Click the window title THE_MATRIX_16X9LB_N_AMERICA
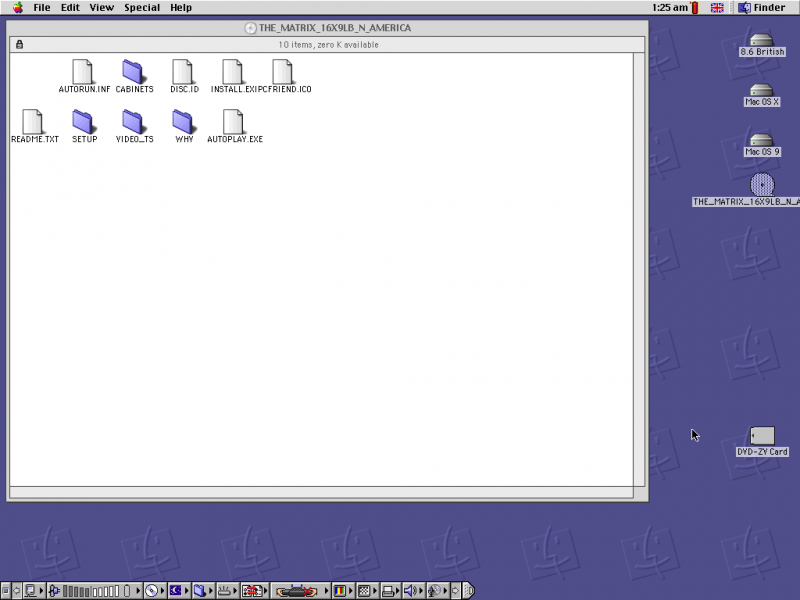Viewport: 800px width, 600px height. tap(335, 28)
